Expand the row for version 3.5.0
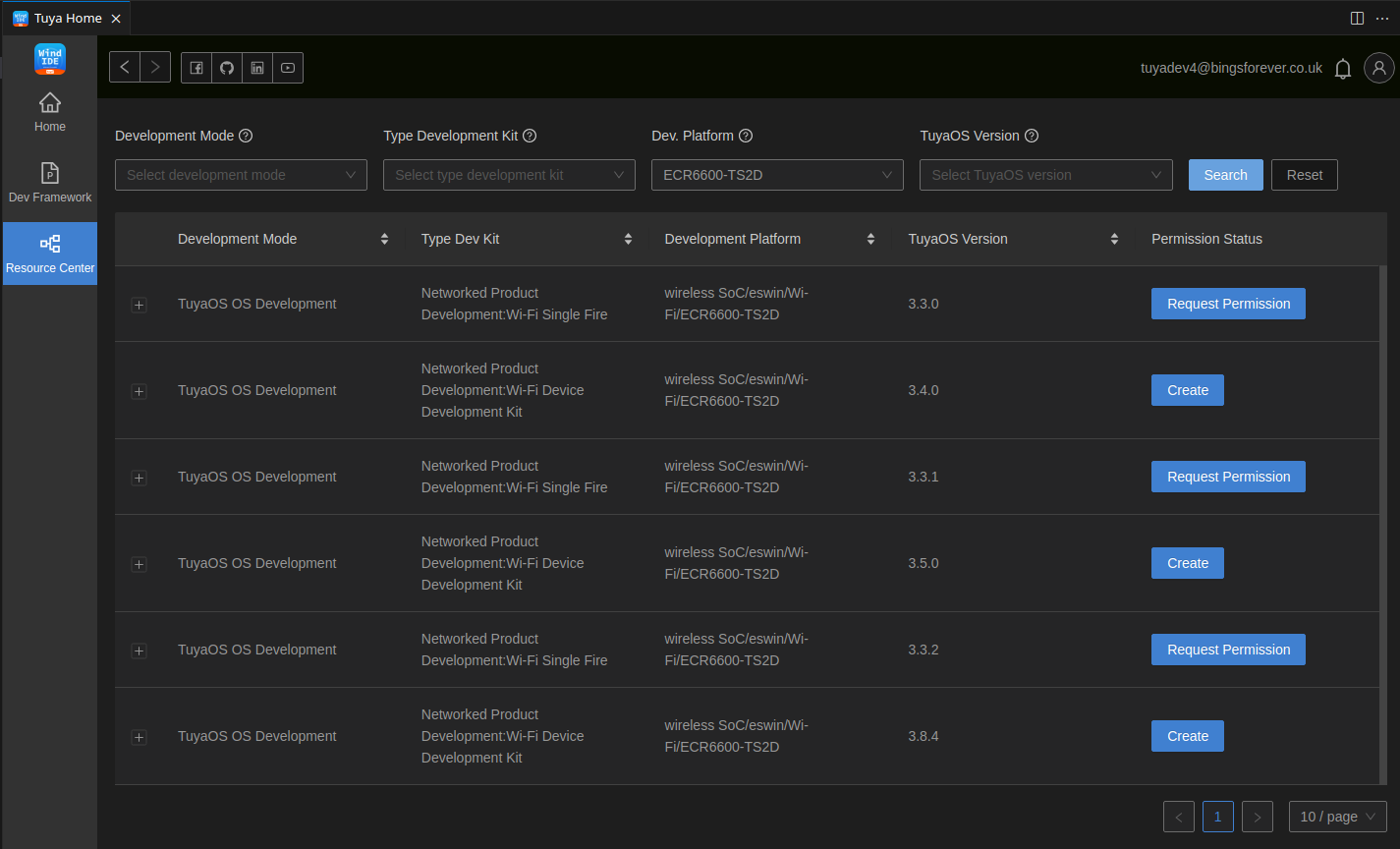 139,564
